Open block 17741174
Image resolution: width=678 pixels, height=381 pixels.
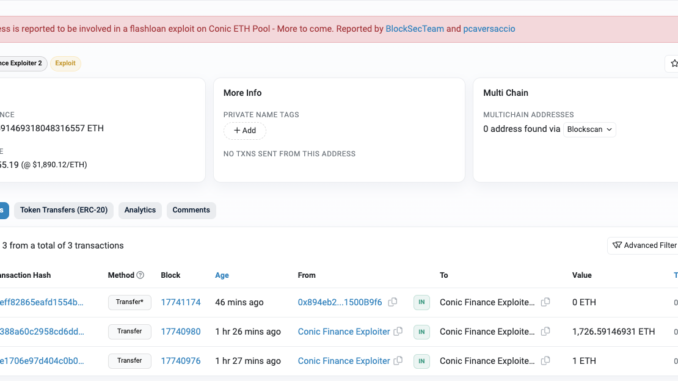[181, 302]
